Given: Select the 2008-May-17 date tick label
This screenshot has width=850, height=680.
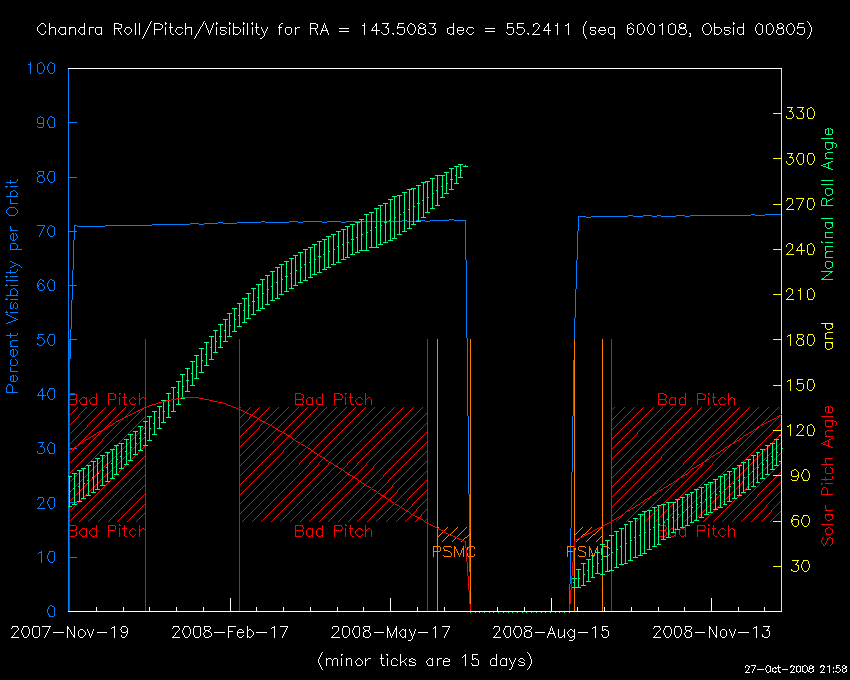Looking at the screenshot, I should click(389, 632).
